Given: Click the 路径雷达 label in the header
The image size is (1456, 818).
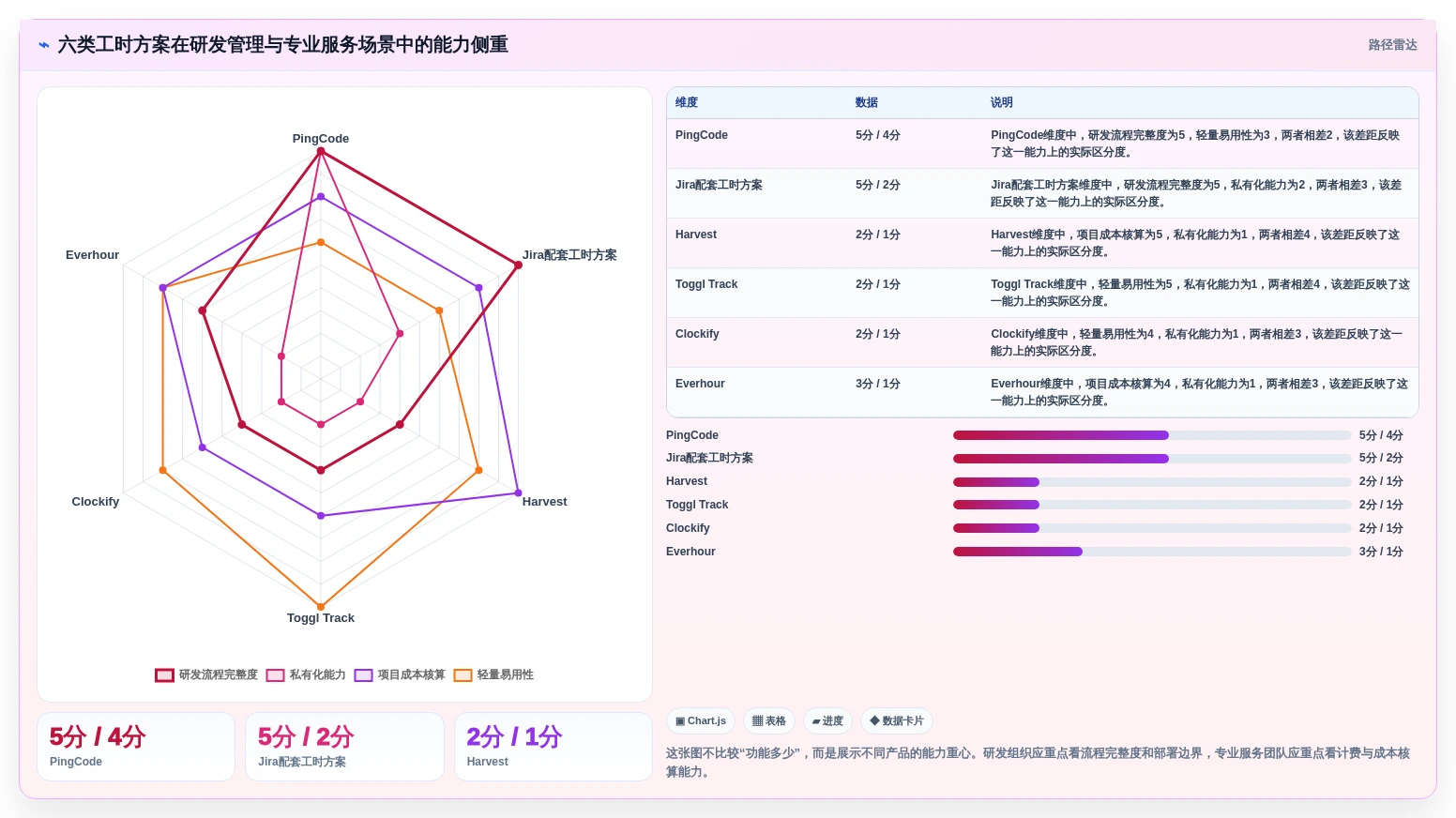Looking at the screenshot, I should pyautogui.click(x=1392, y=45).
